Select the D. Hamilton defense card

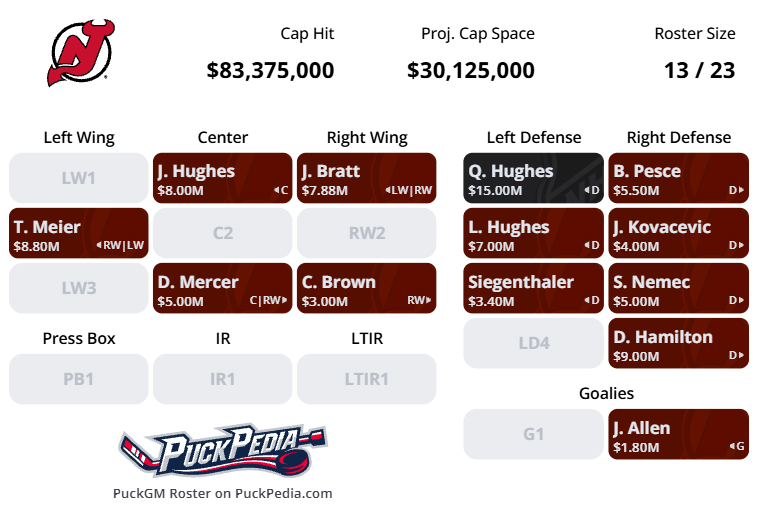[x=678, y=344]
